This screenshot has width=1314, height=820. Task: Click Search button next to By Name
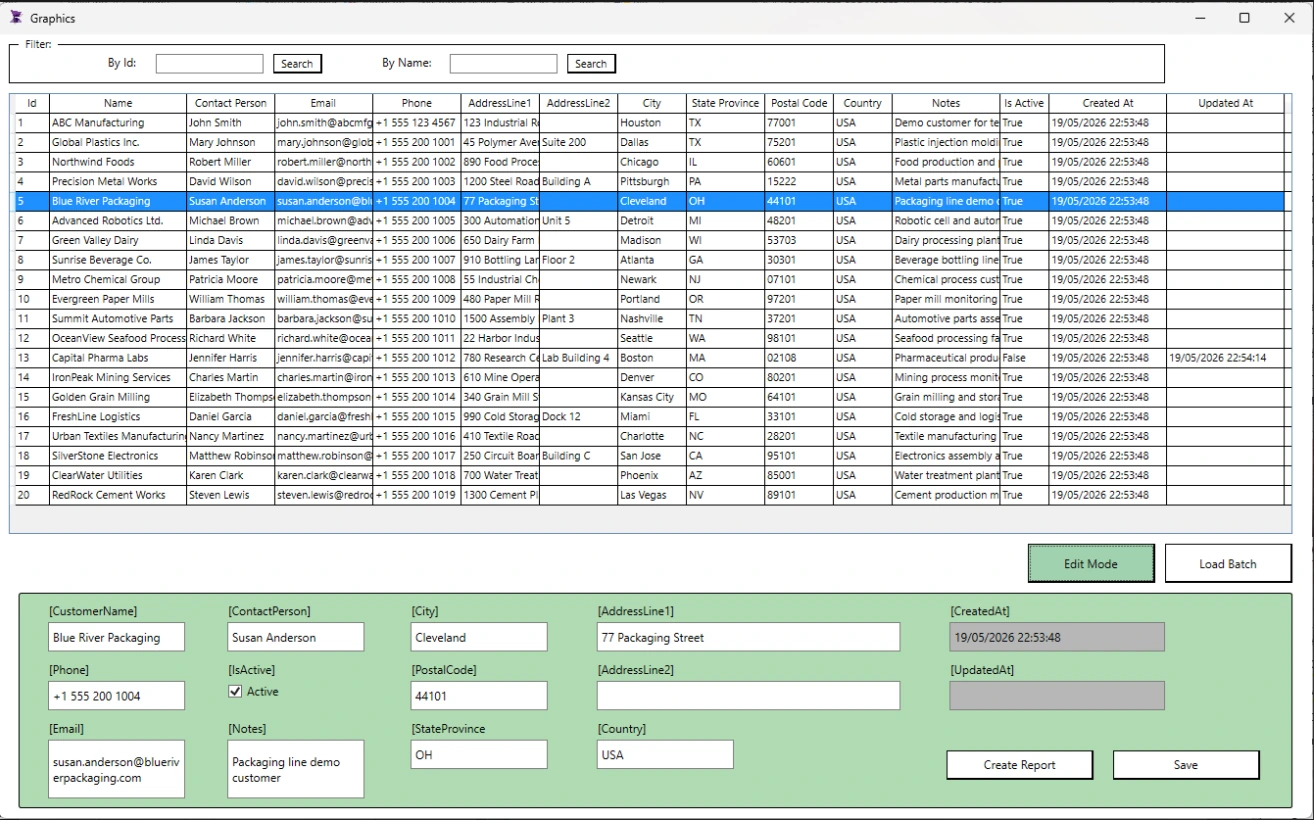coord(591,64)
